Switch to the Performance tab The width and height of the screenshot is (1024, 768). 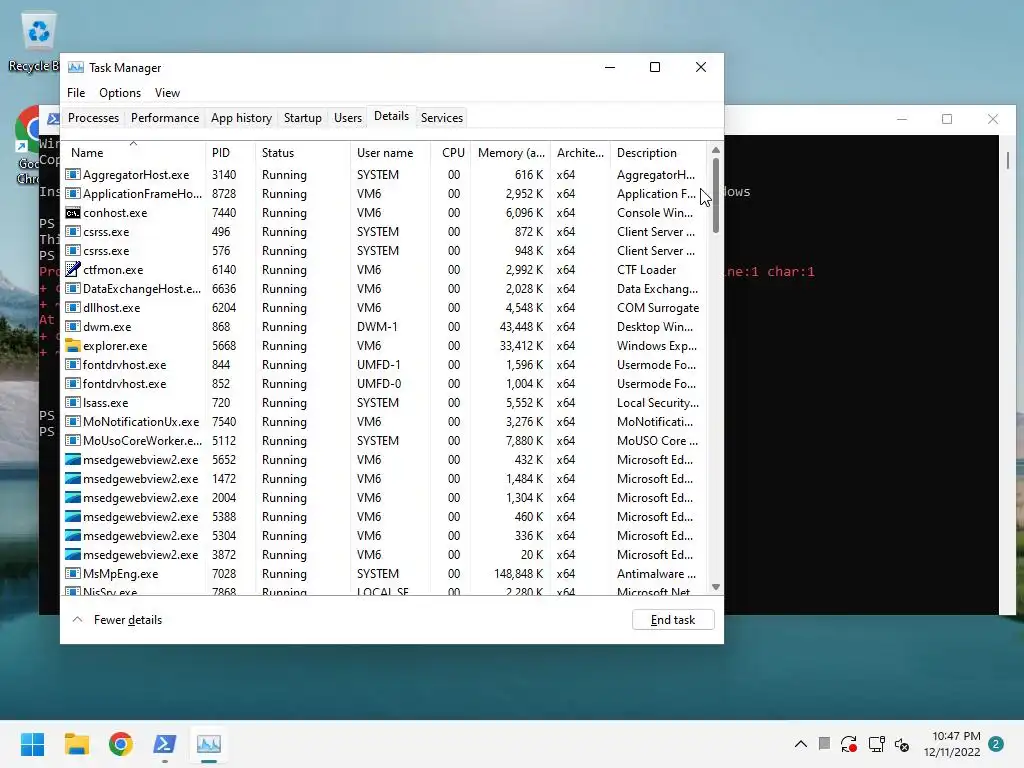[x=165, y=118]
